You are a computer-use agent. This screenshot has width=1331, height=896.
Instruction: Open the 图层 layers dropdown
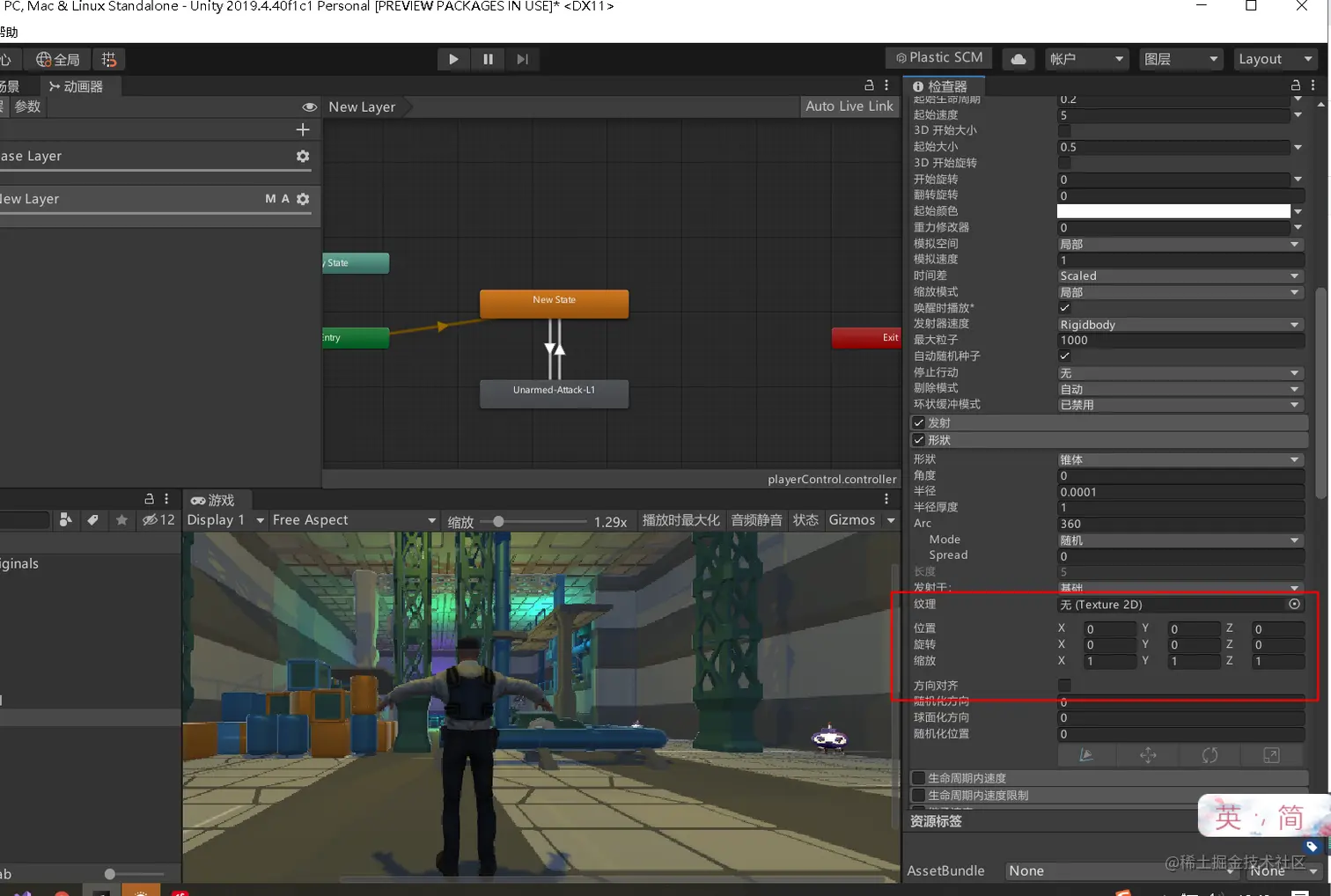click(x=1181, y=59)
